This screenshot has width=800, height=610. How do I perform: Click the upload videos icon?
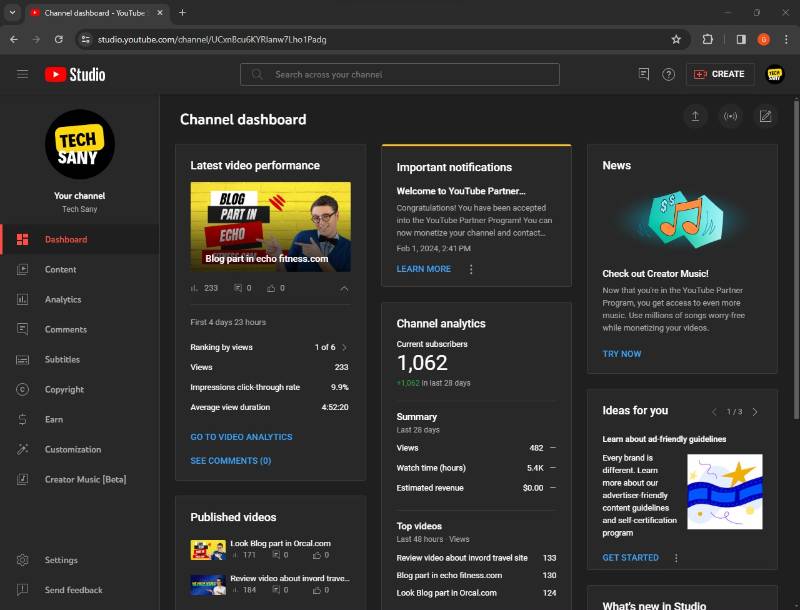coord(695,116)
